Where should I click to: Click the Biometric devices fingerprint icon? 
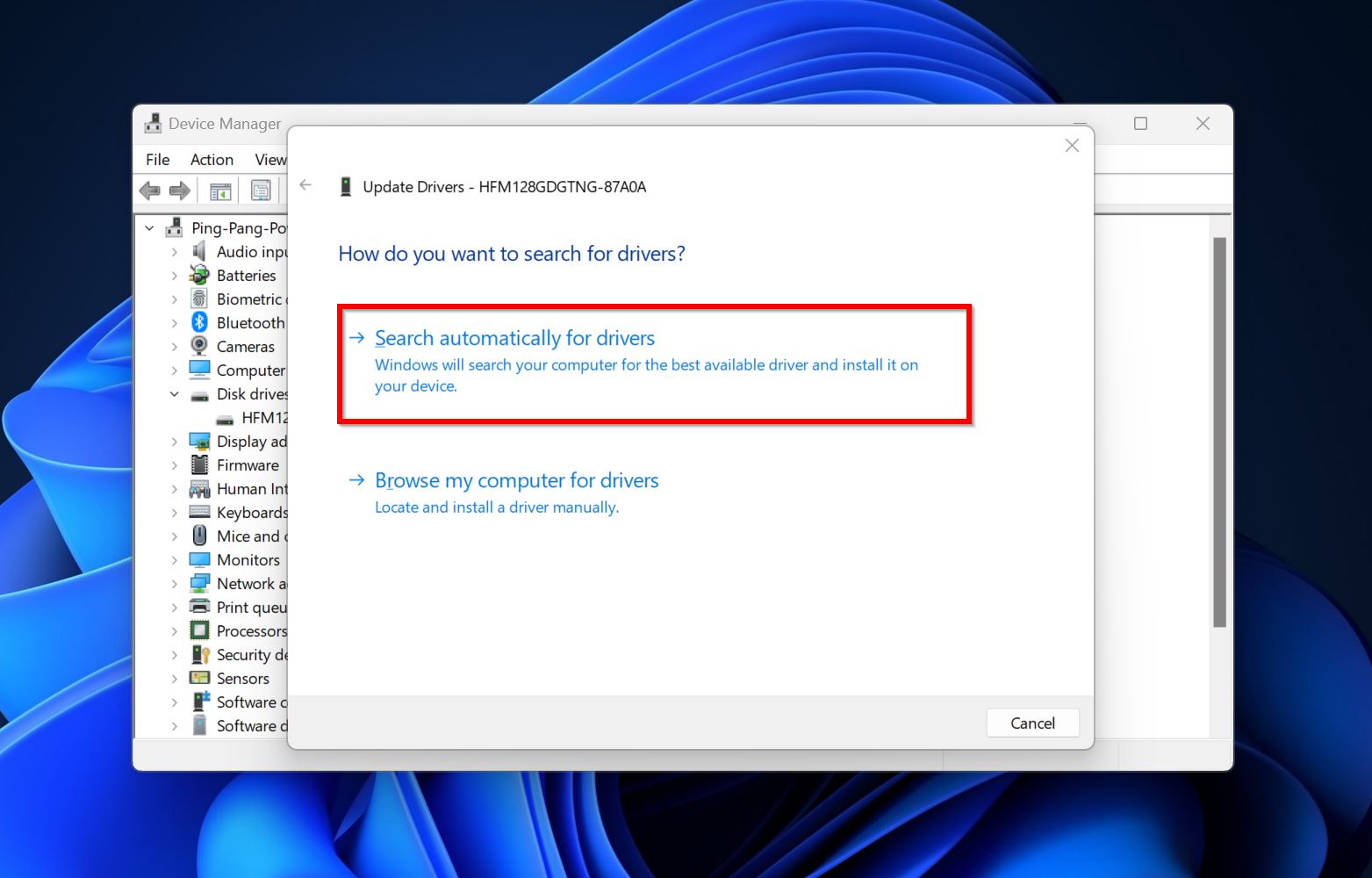click(x=200, y=299)
